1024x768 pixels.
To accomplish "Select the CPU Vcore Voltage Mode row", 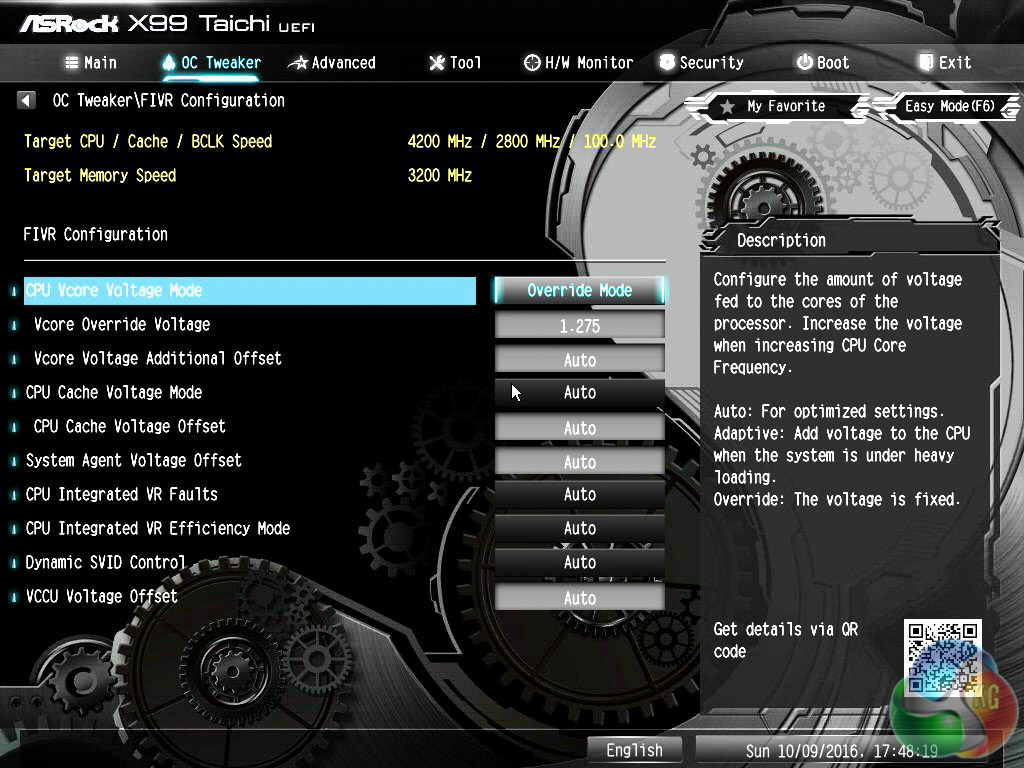I will tap(249, 291).
